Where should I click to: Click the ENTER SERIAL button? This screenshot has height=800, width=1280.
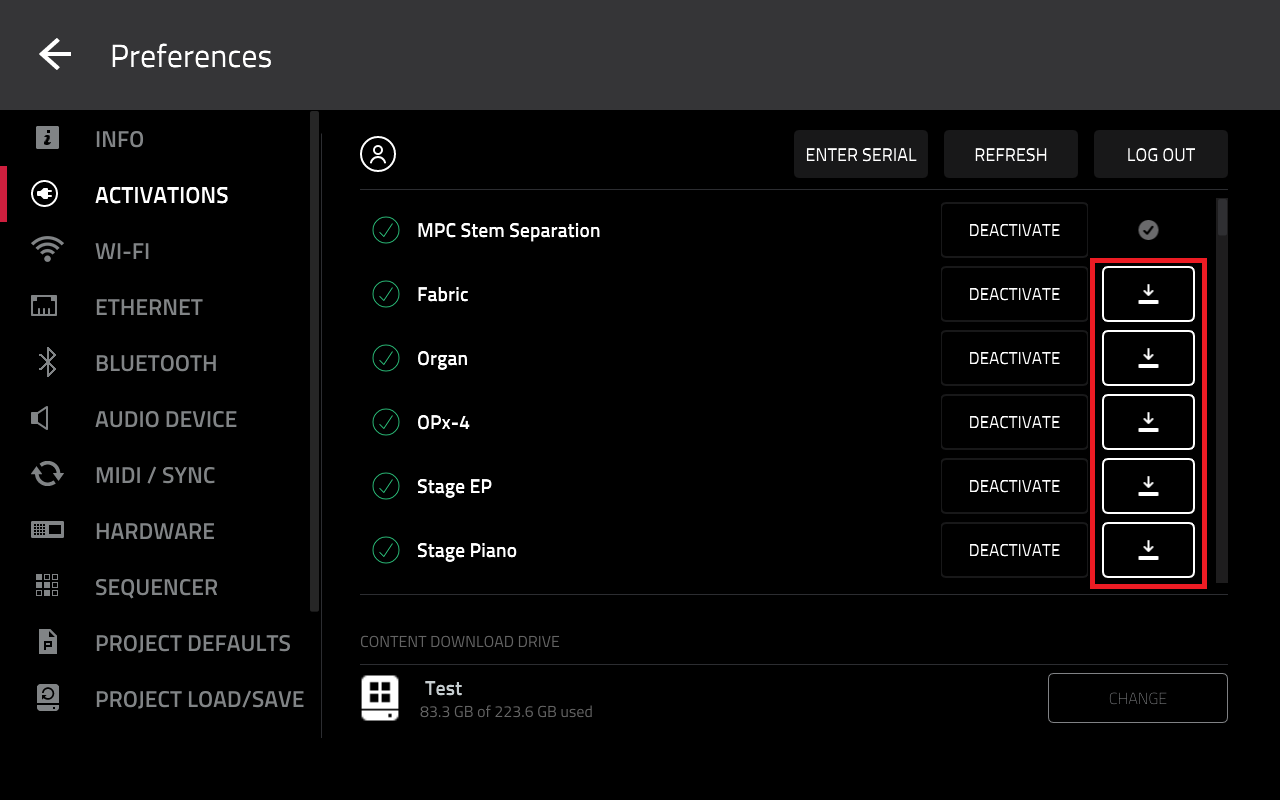coord(861,154)
